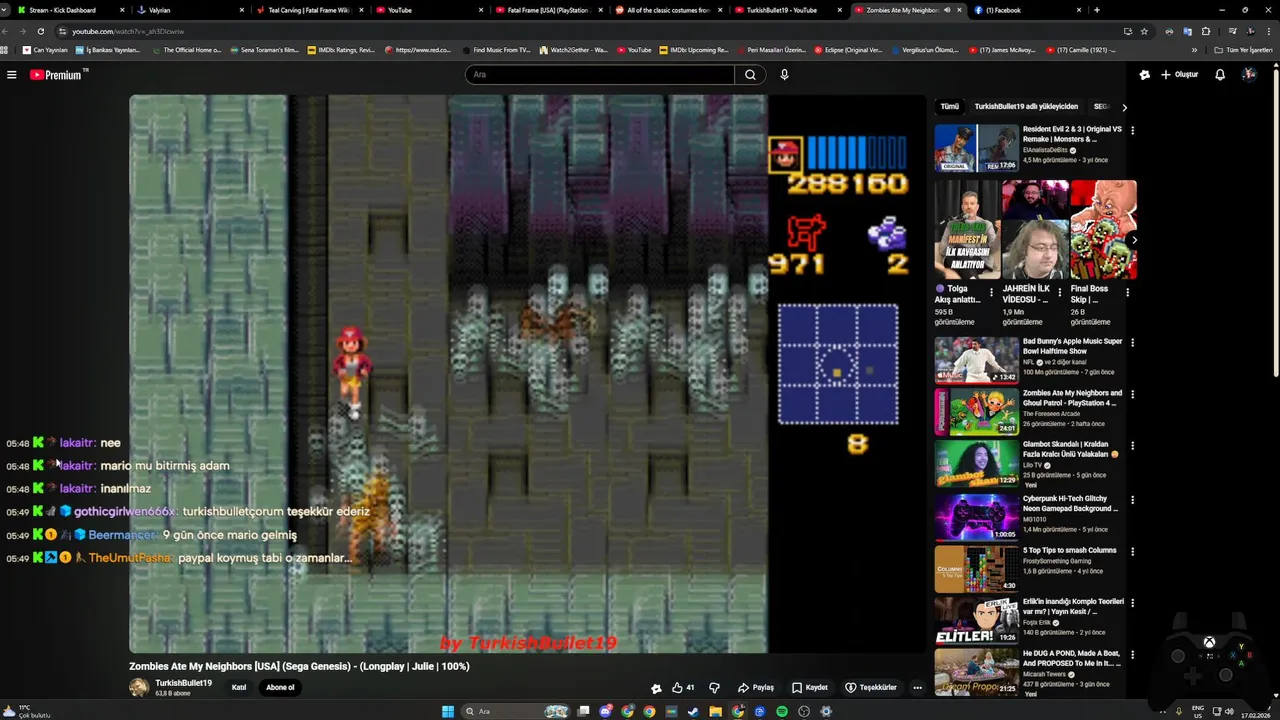Go to YouTube Premium home logo
The image size is (1280, 720).
pyautogui.click(x=58, y=75)
